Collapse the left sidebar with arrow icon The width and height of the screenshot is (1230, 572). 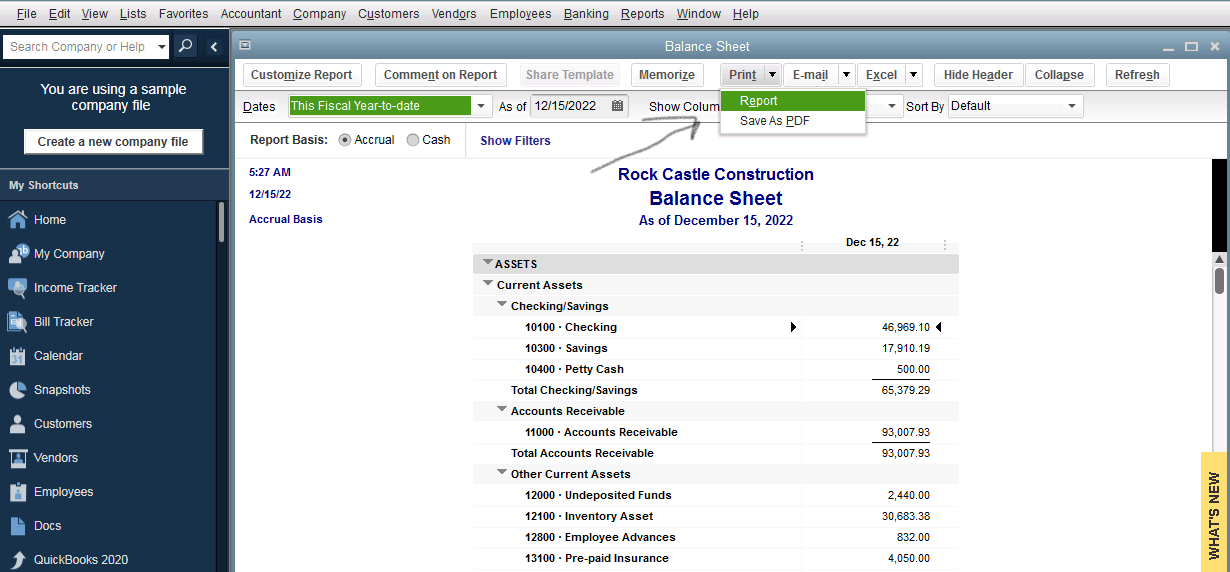[x=214, y=47]
